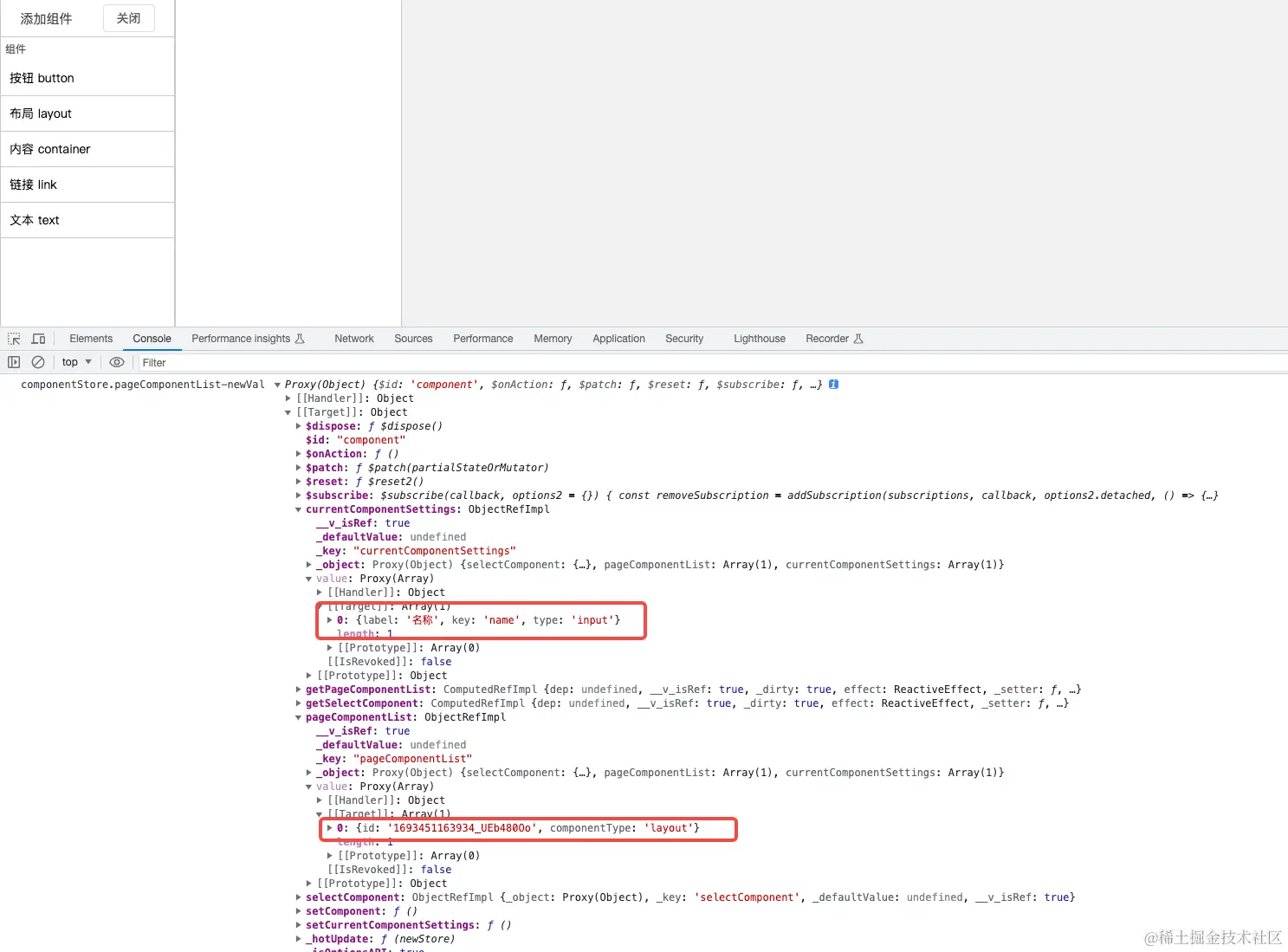
Task: Click the $id: "component" property line
Action: (x=355, y=440)
